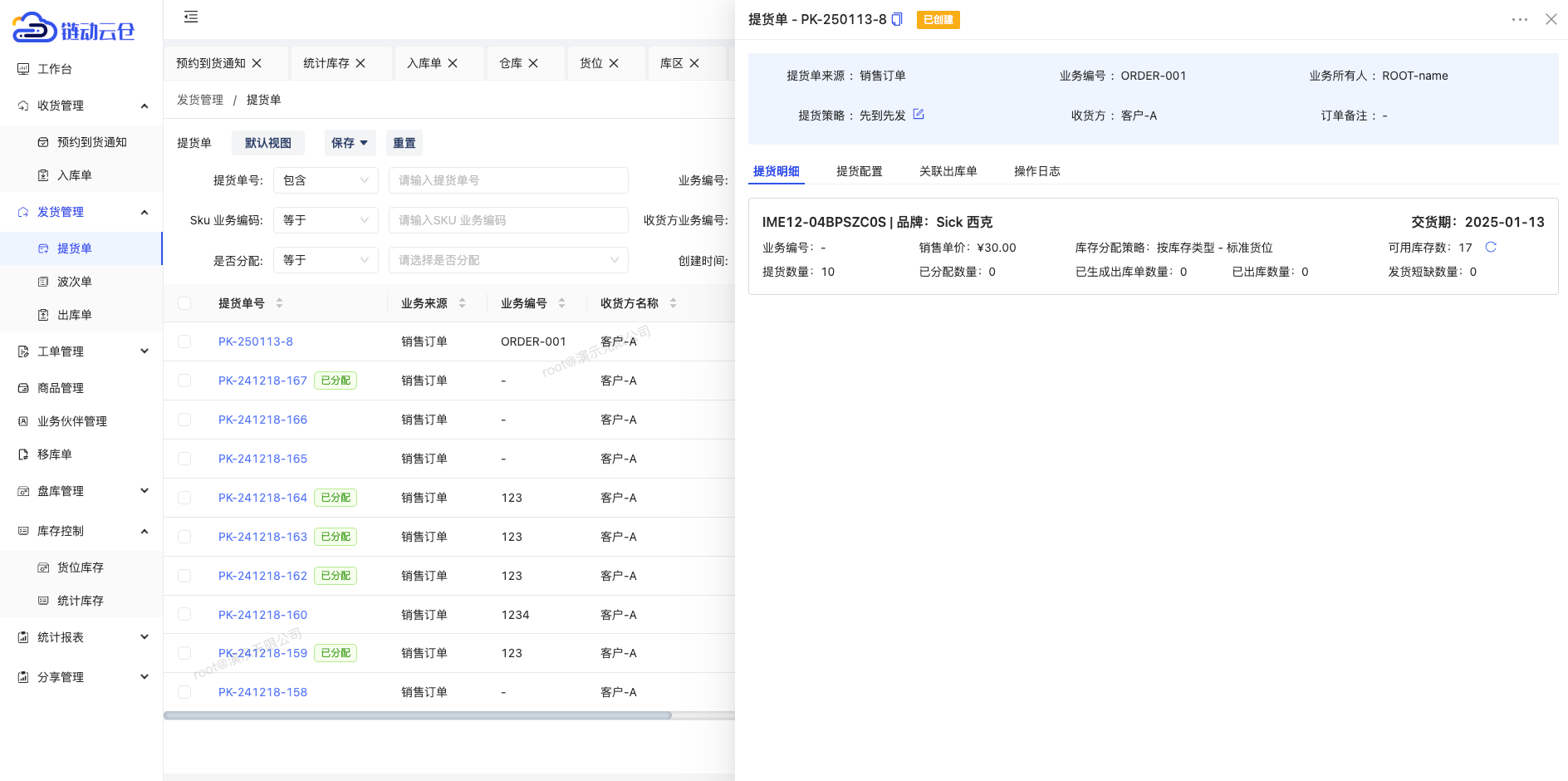The width and height of the screenshot is (1568, 781).
Task: Sort the list by 提货单号 column
Action: 279,303
